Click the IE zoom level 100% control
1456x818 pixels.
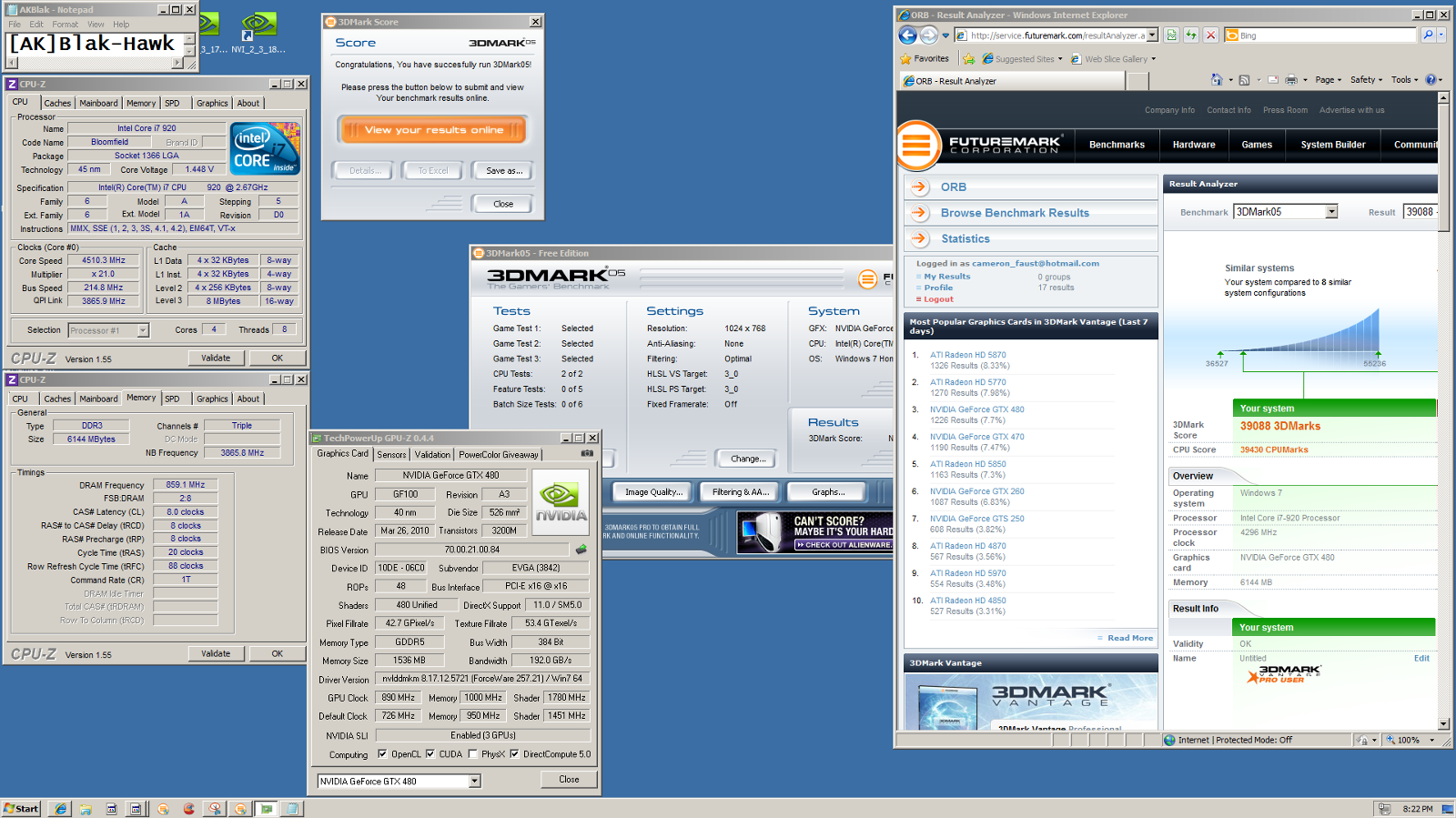(x=1410, y=740)
